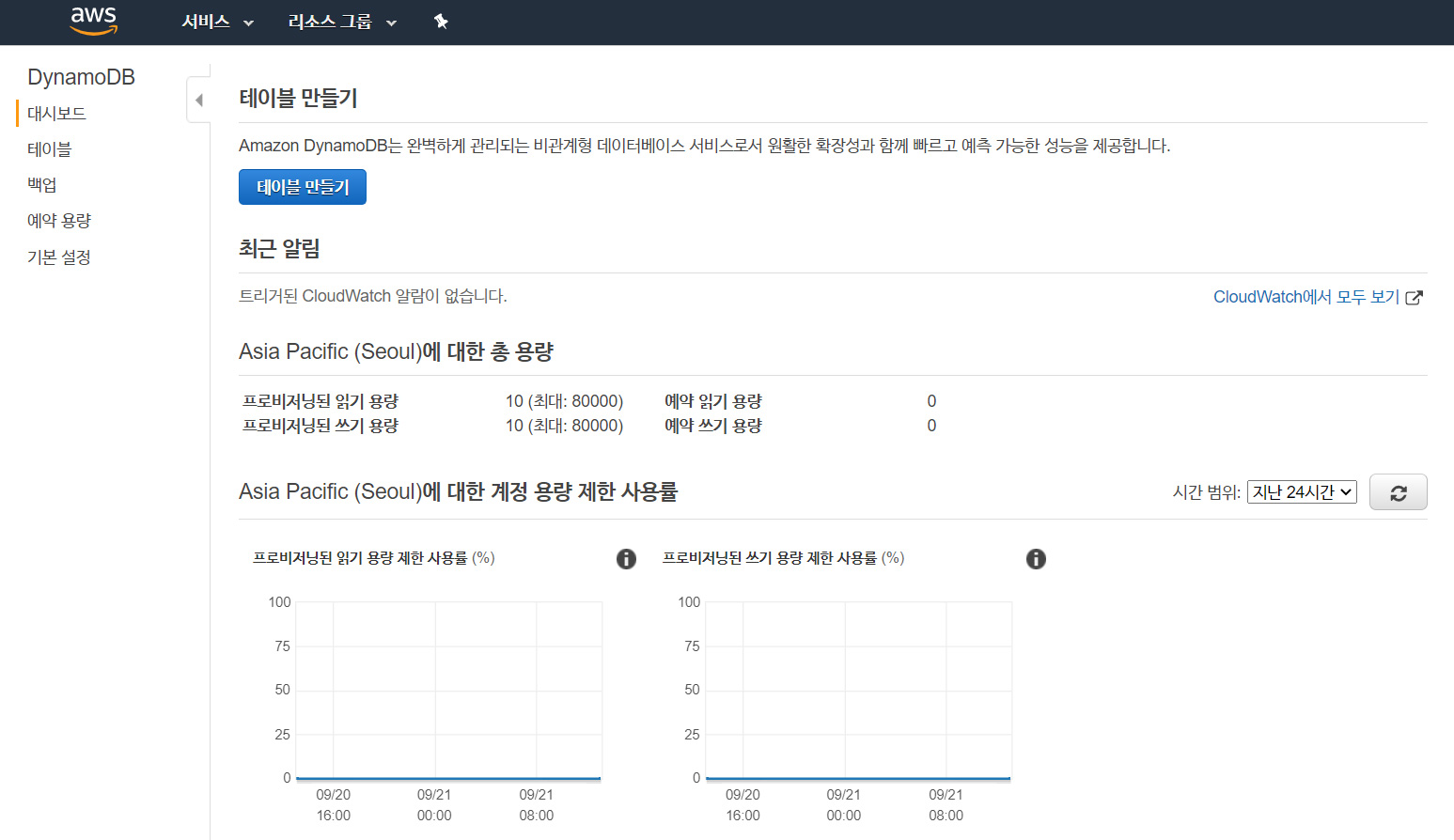The height and width of the screenshot is (840, 1454).
Task: Click the AWS logo home icon
Action: (x=94, y=21)
